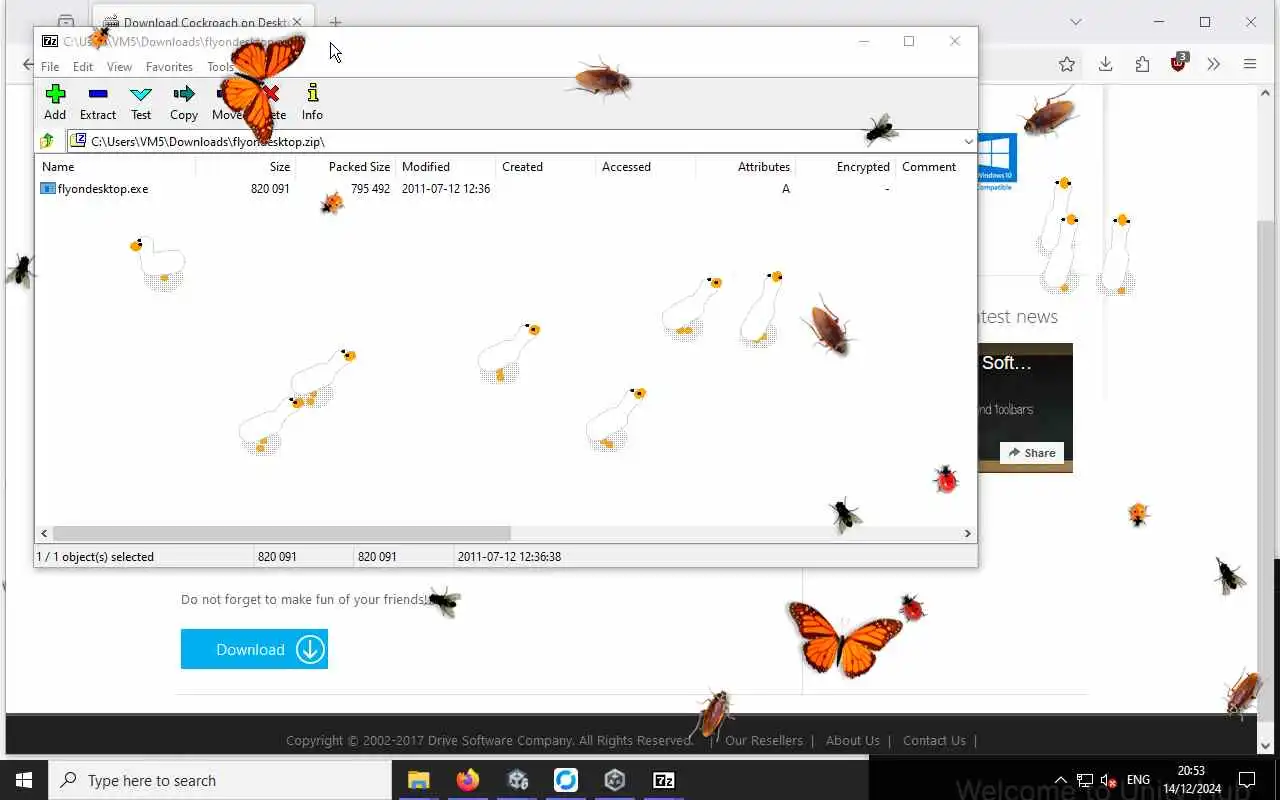Open the Firefox list all tabs chevron
This screenshot has height=800, width=1280.
pyautogui.click(x=1076, y=22)
